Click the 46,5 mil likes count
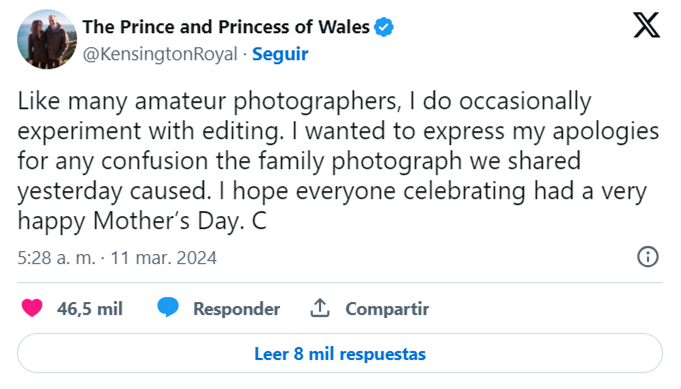 pyautogui.click(x=90, y=309)
